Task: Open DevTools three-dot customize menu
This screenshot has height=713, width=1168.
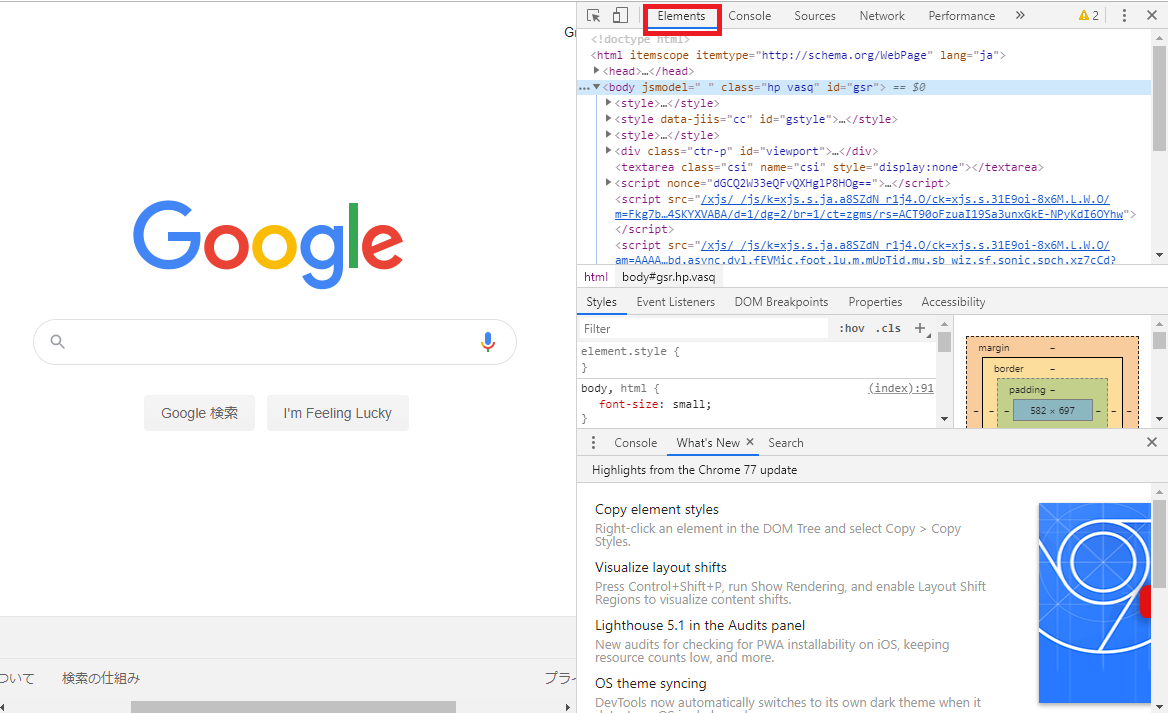Action: point(1124,16)
